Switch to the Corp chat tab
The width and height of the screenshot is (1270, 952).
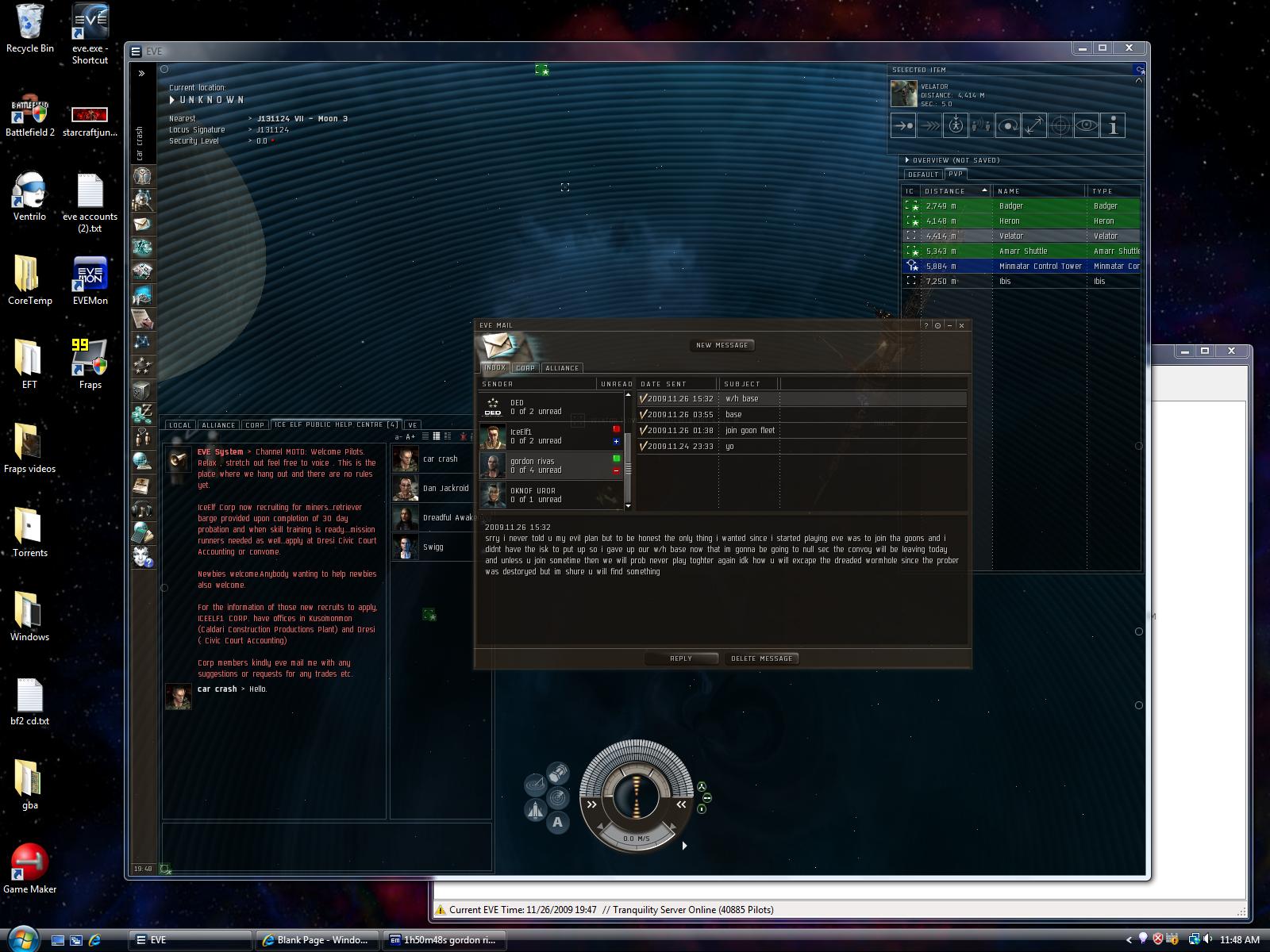coord(255,425)
